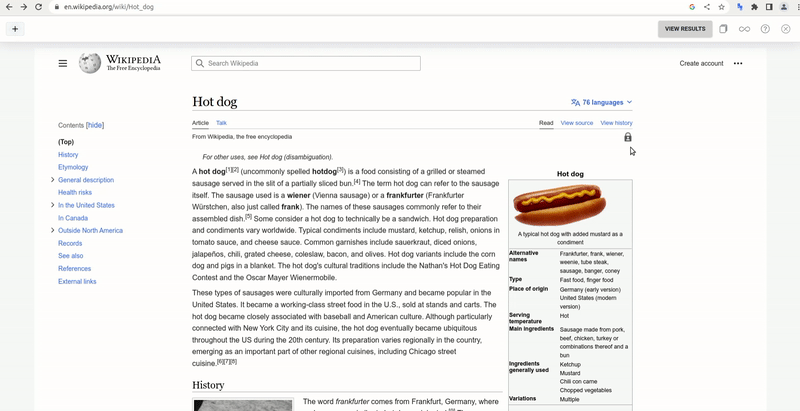This screenshot has width=800, height=411.
Task: Open help via question mark icon
Action: 765,29
